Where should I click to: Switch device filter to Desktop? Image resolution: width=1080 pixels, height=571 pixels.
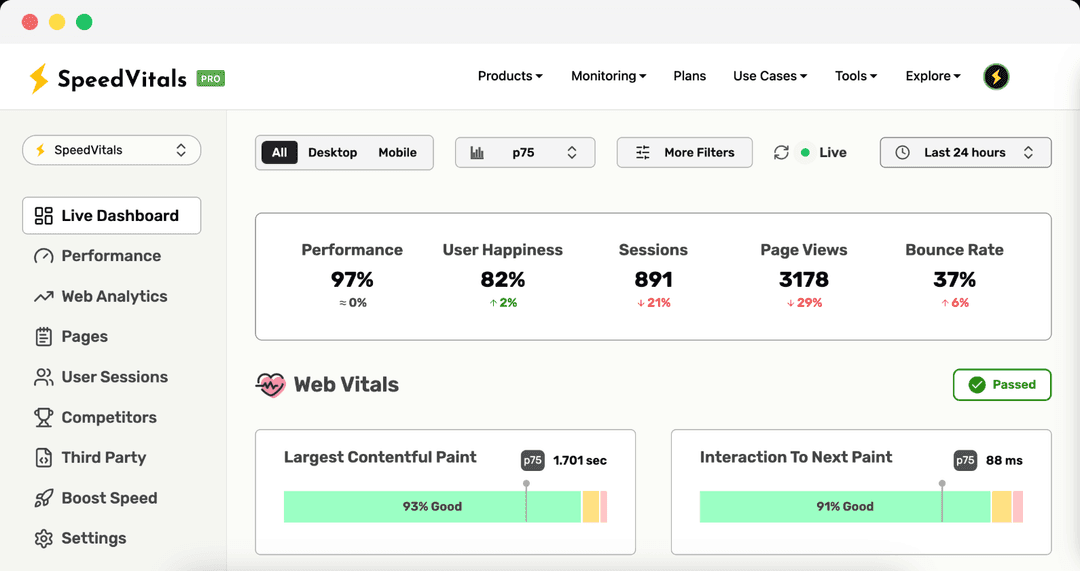tap(332, 152)
